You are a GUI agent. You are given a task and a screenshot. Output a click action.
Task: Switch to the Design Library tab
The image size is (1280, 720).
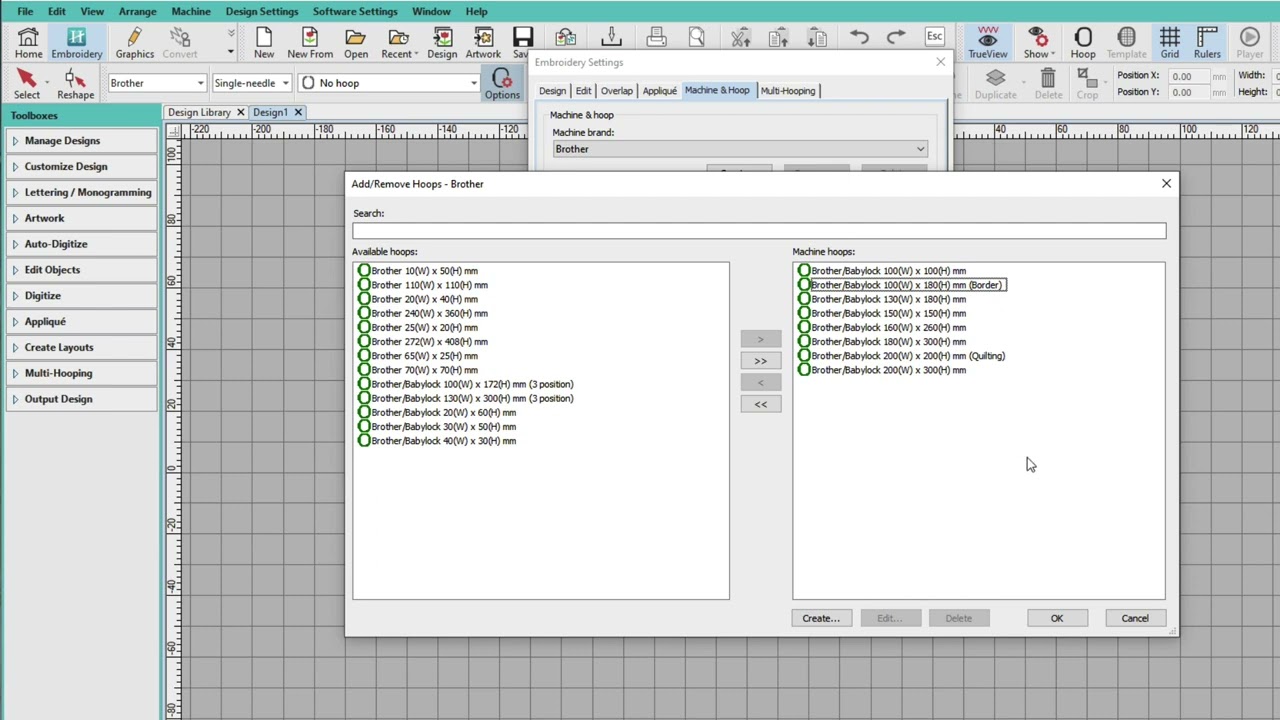(x=199, y=112)
